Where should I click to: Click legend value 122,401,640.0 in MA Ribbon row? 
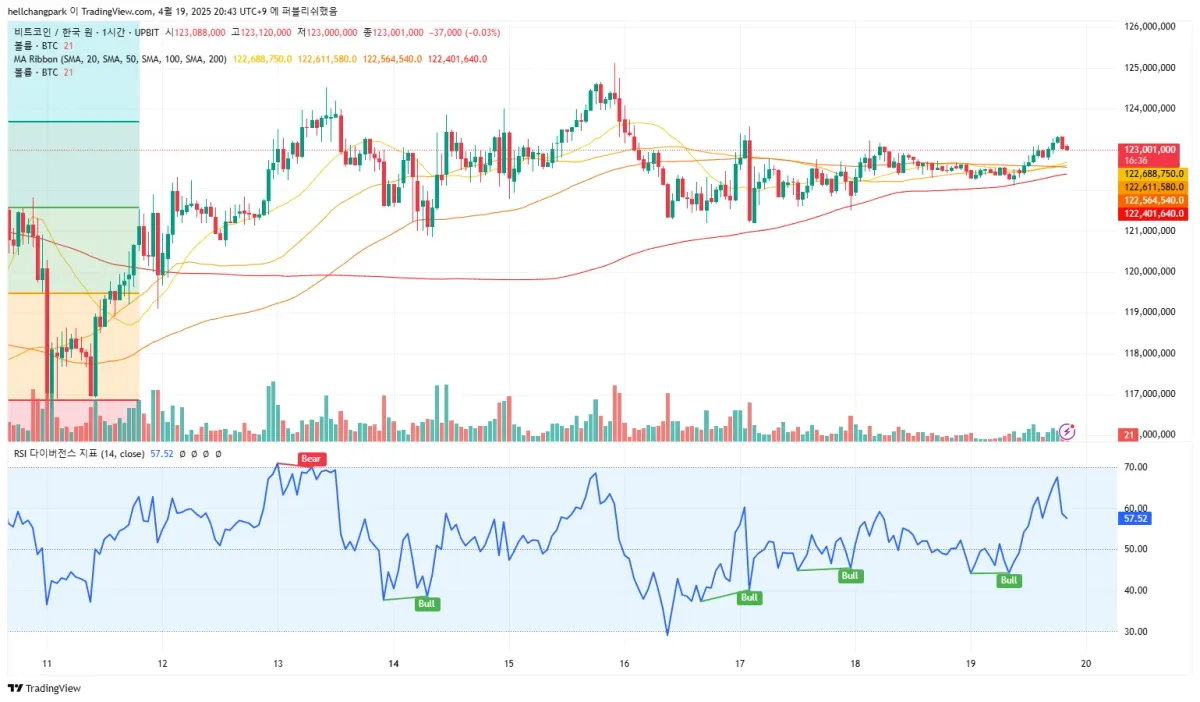(457, 59)
